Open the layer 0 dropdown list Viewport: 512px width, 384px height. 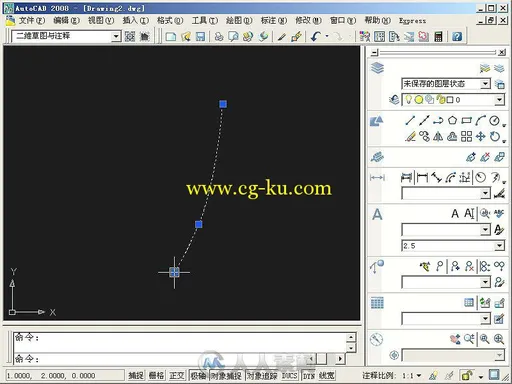[x=499, y=100]
